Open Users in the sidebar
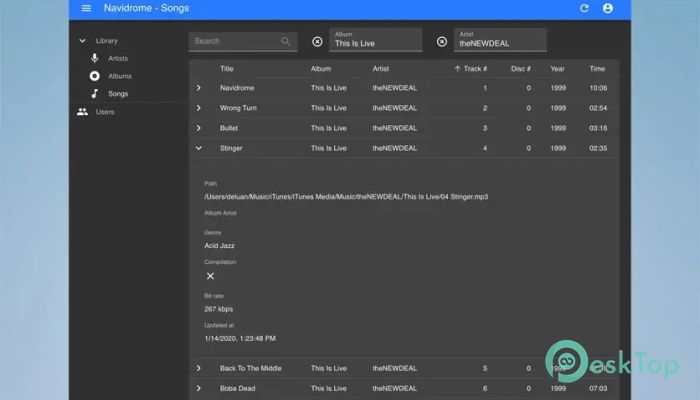Viewport: 700px width, 400px height. point(105,112)
